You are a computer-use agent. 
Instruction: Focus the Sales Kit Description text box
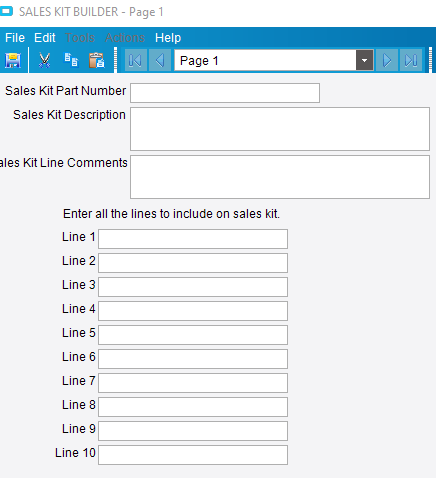click(280, 129)
